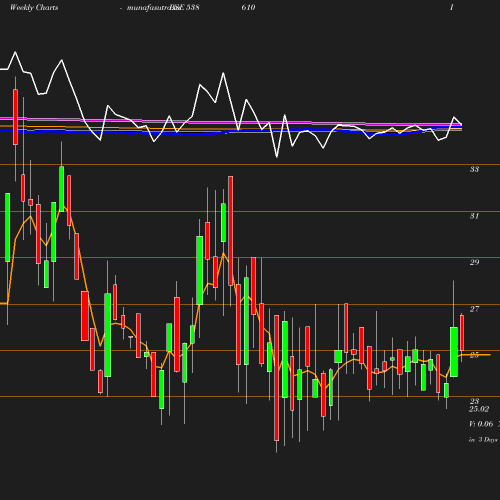Click the "610" value in header
500x500 pixels.
[x=248, y=7]
